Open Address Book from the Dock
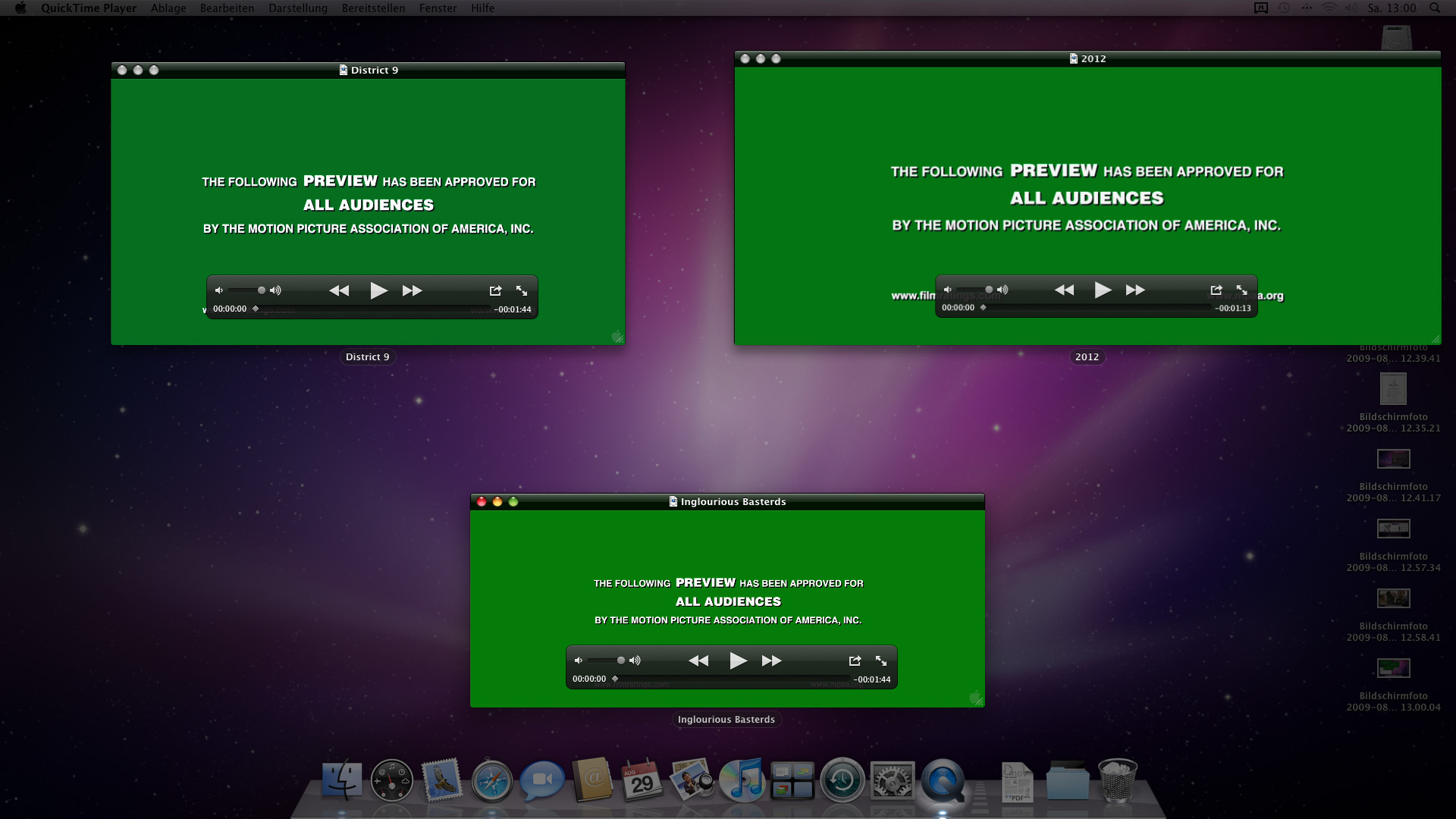1456x819 pixels. click(x=592, y=780)
